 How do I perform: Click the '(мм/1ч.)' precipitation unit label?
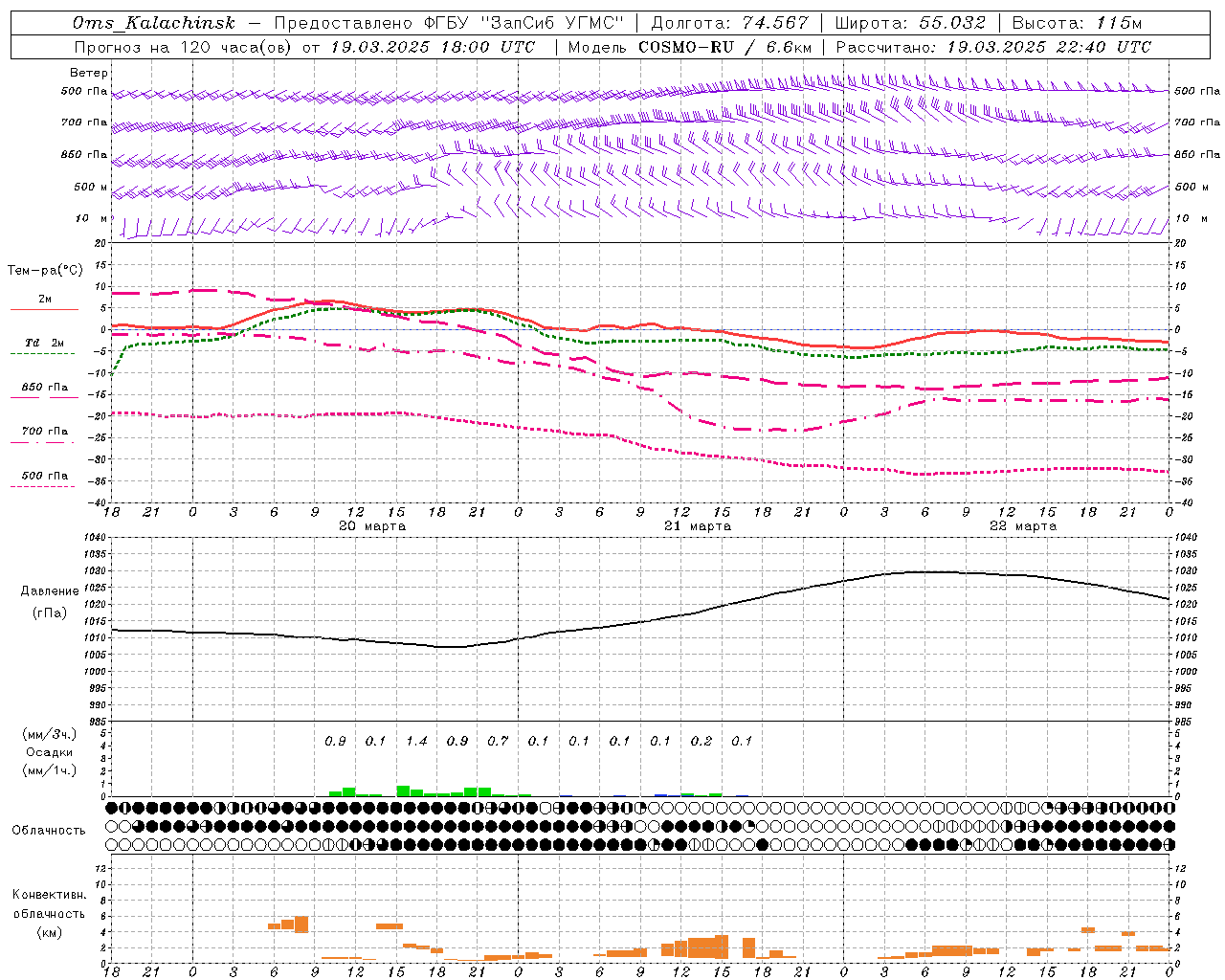pos(50,770)
